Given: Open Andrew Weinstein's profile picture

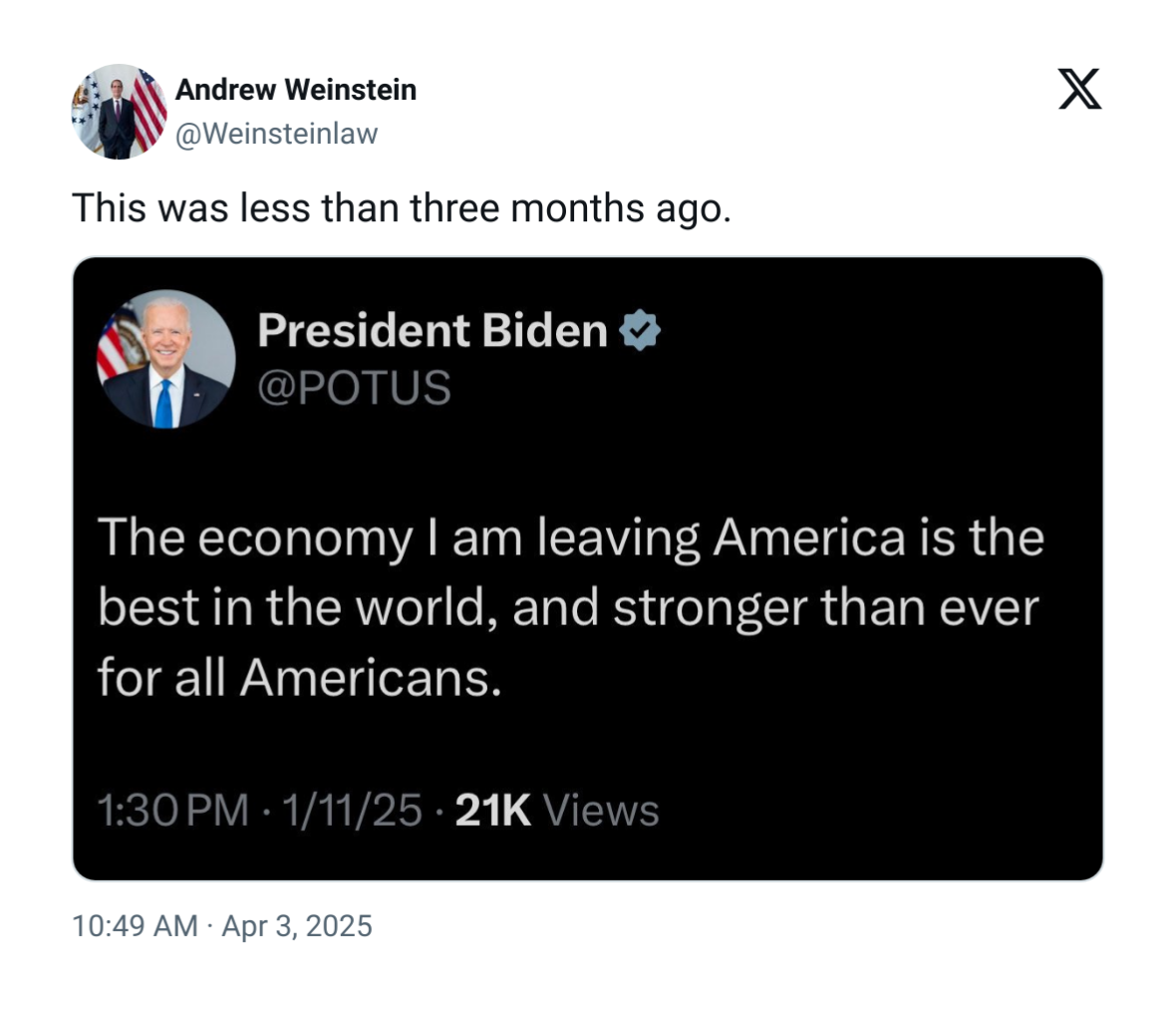Looking at the screenshot, I should tap(119, 112).
